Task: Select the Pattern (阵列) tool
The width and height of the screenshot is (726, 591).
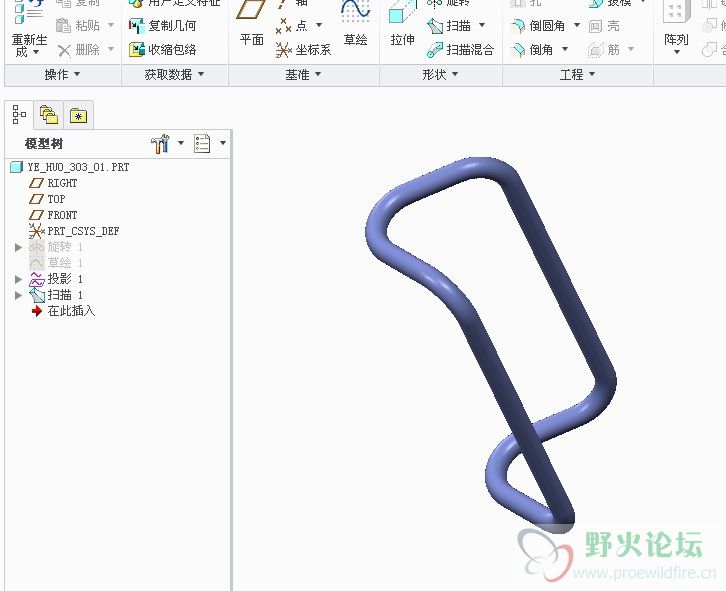Action: tap(676, 23)
